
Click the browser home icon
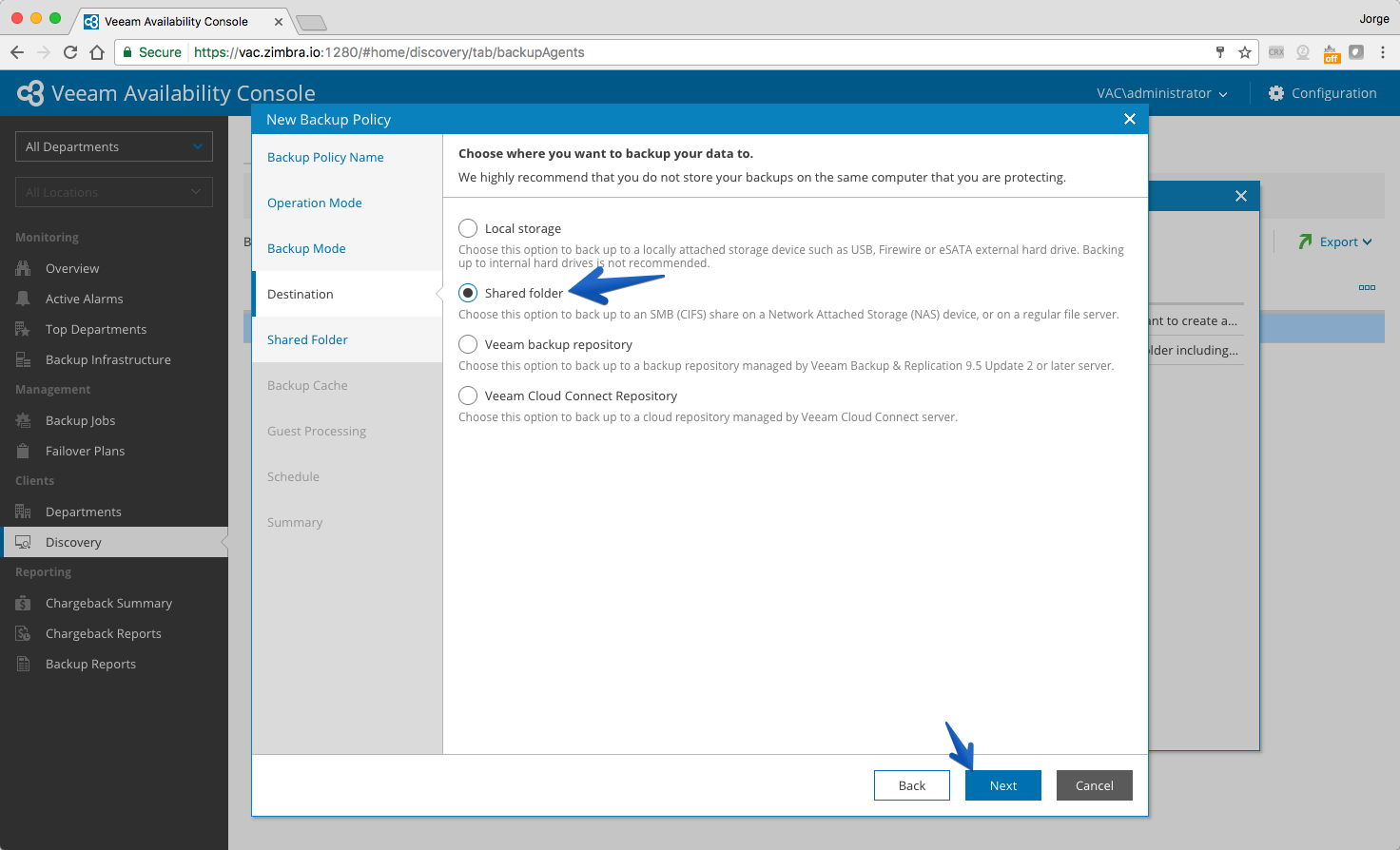(97, 52)
